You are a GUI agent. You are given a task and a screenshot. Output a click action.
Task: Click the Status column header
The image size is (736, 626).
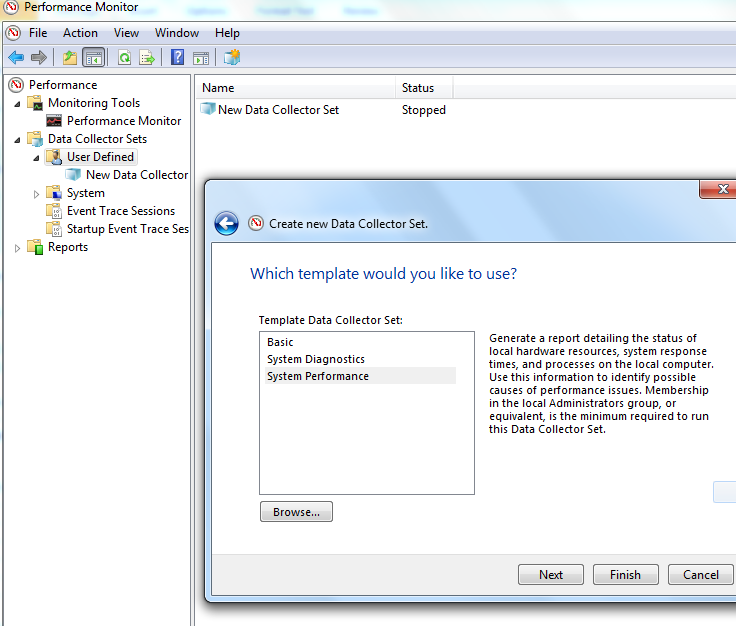coord(418,88)
